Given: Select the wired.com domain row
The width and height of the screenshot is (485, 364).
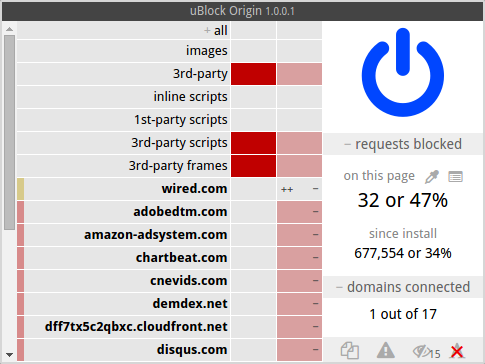Looking at the screenshot, I should [123, 189].
